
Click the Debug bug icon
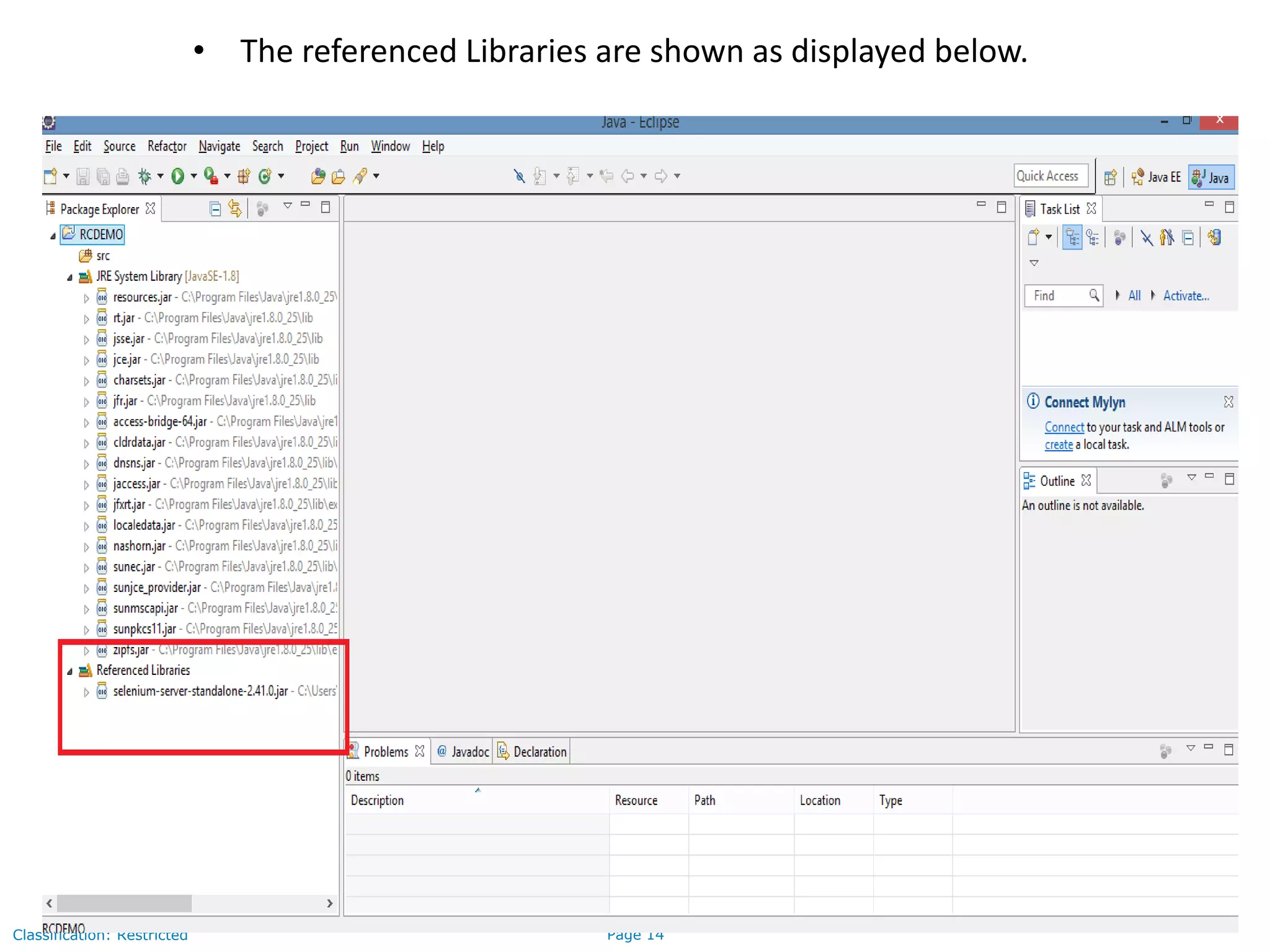tap(145, 177)
